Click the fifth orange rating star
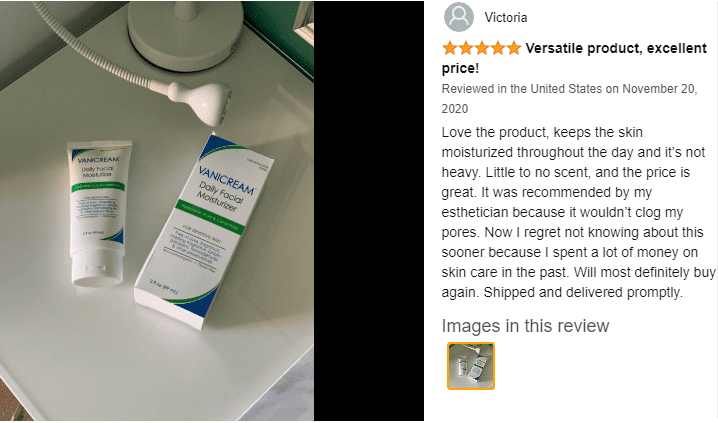 (514, 48)
